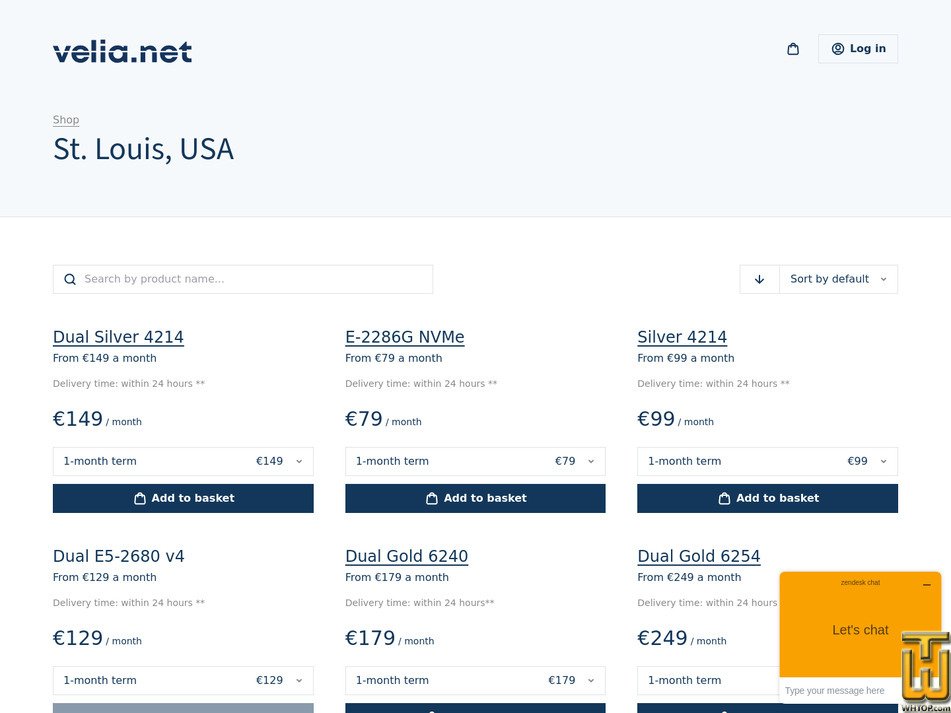Go to the Shop breadcrumb link
The height and width of the screenshot is (713, 951).
[x=66, y=120]
